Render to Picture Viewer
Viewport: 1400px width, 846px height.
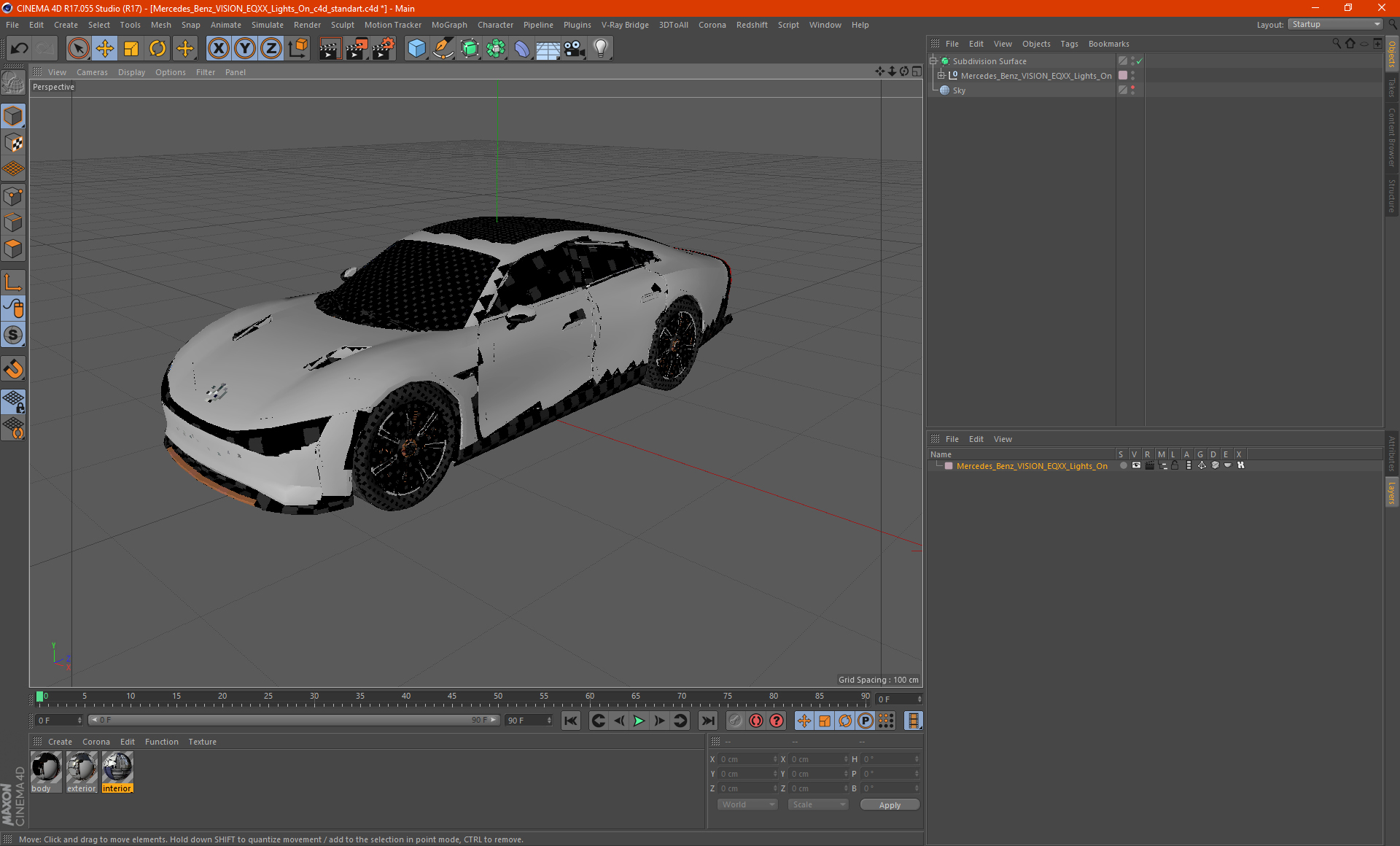[x=357, y=49]
